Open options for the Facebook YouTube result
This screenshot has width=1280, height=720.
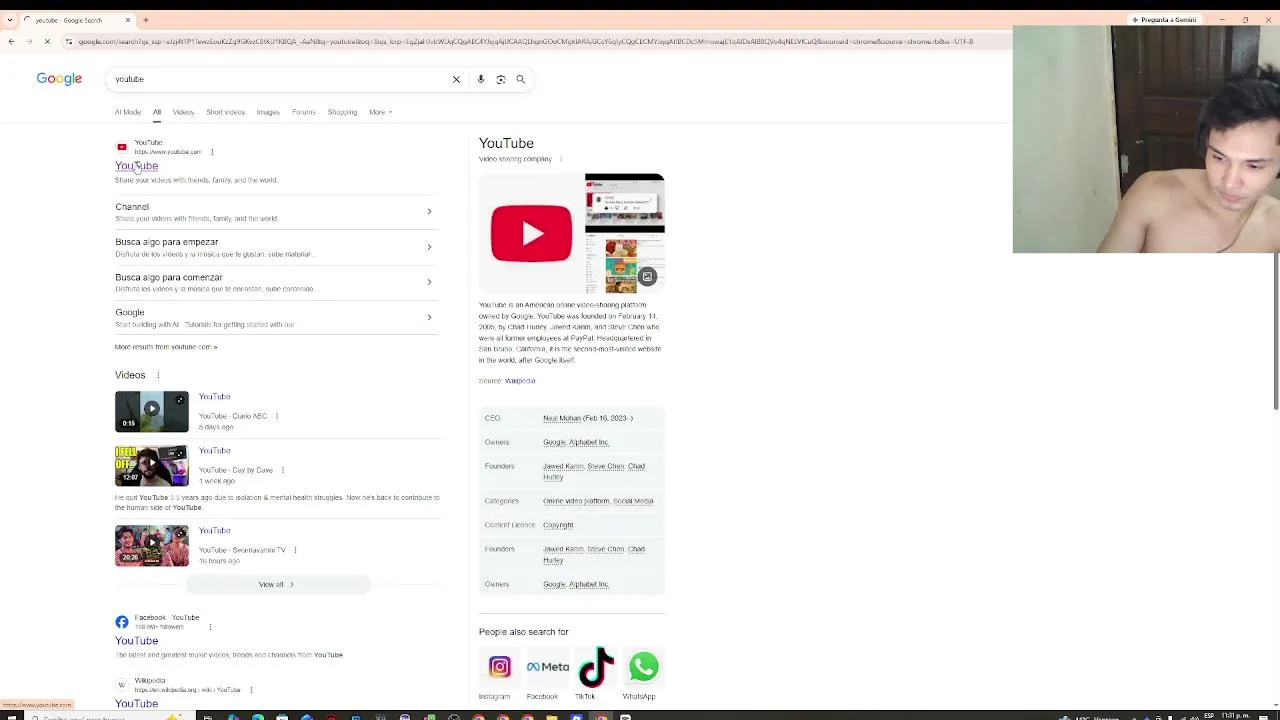click(x=210, y=627)
